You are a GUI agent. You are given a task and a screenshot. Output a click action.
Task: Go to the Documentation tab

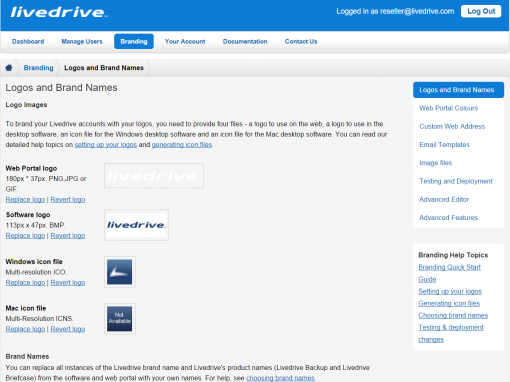pos(245,42)
